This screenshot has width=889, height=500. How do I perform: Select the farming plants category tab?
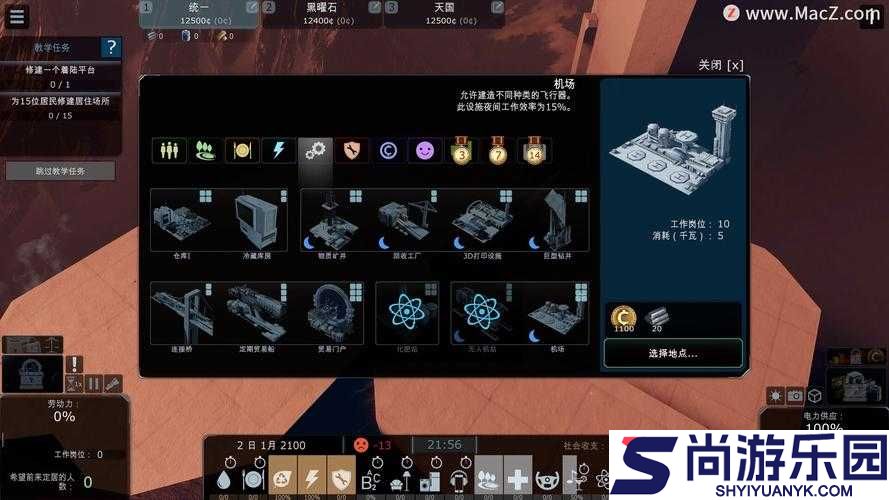coord(205,151)
